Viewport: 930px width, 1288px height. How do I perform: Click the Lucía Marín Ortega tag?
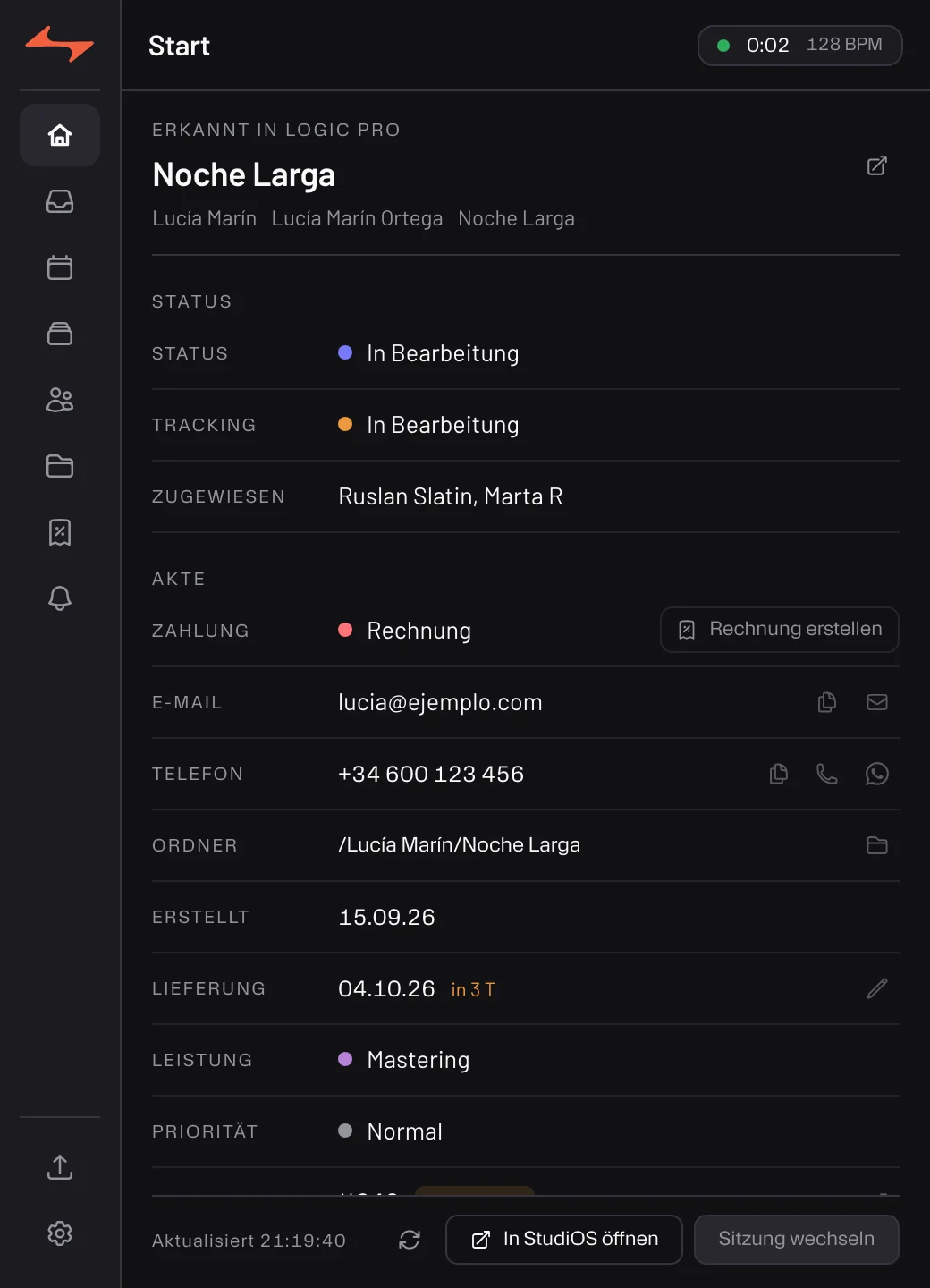[357, 218]
